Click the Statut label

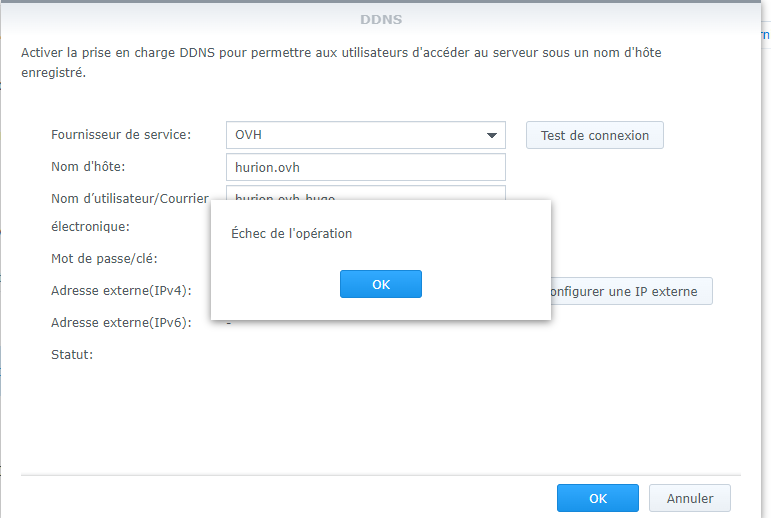coord(72,354)
